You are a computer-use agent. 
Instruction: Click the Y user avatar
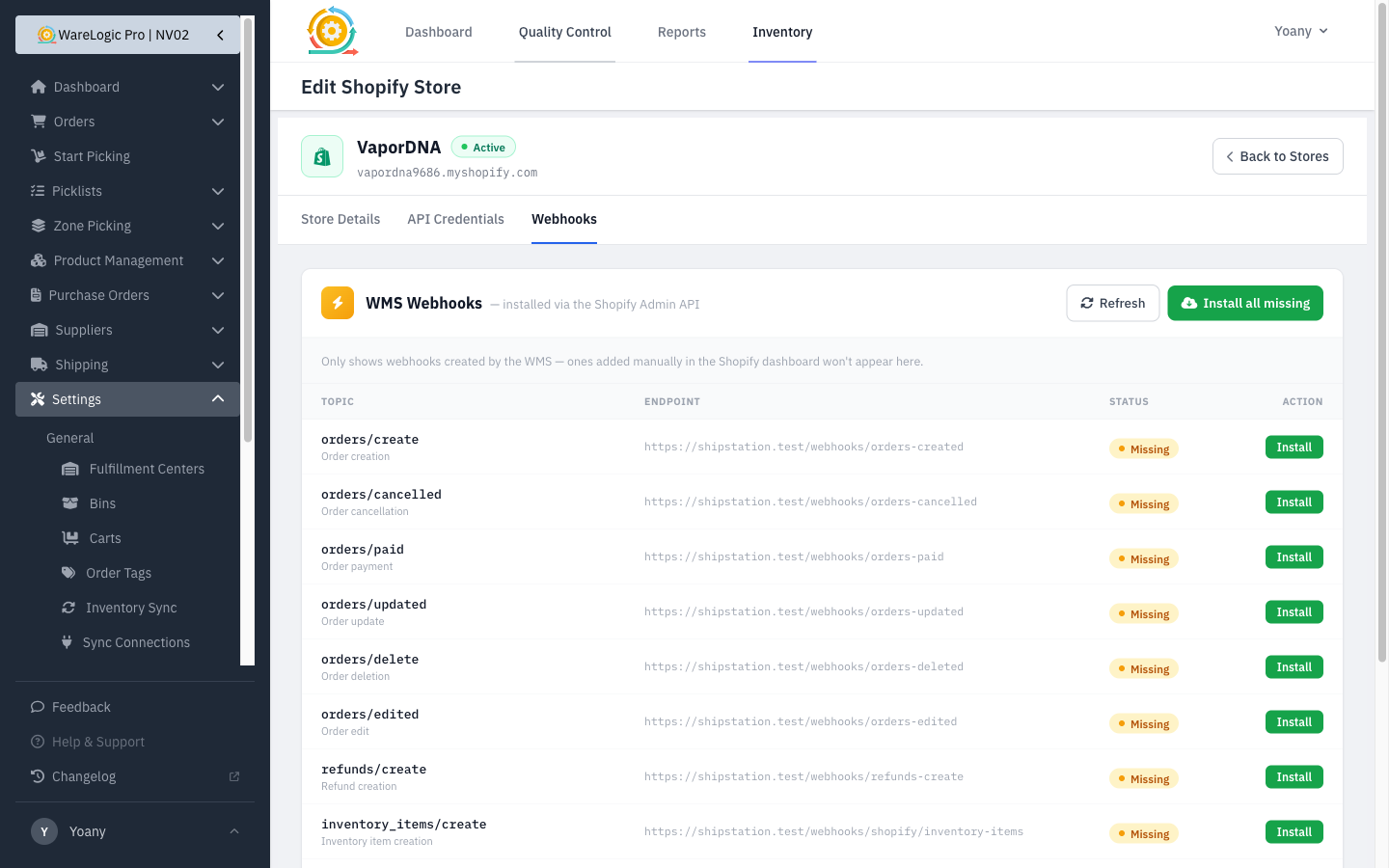pyautogui.click(x=44, y=831)
